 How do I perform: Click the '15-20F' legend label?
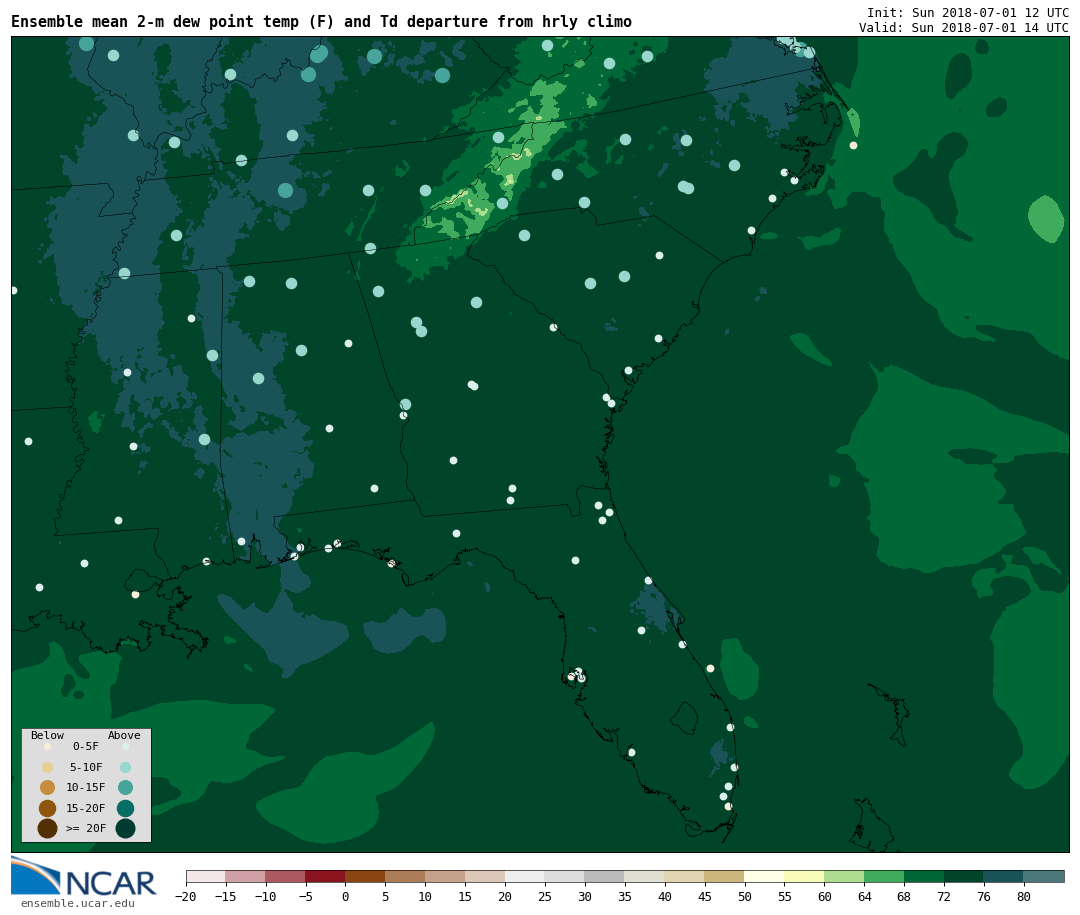tap(85, 808)
